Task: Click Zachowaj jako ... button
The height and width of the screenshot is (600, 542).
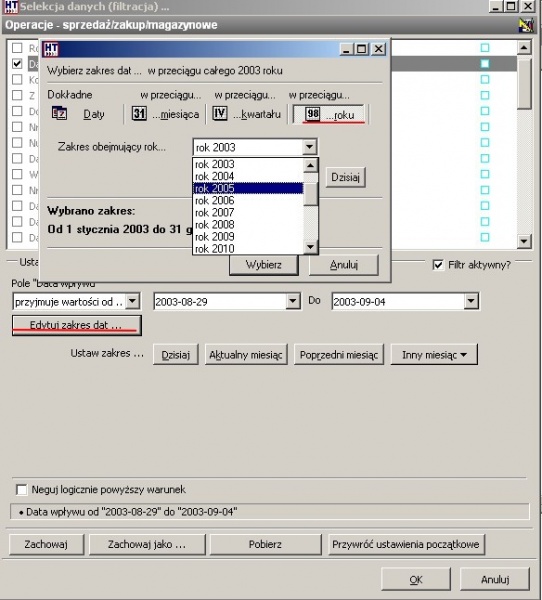Action: click(x=147, y=545)
